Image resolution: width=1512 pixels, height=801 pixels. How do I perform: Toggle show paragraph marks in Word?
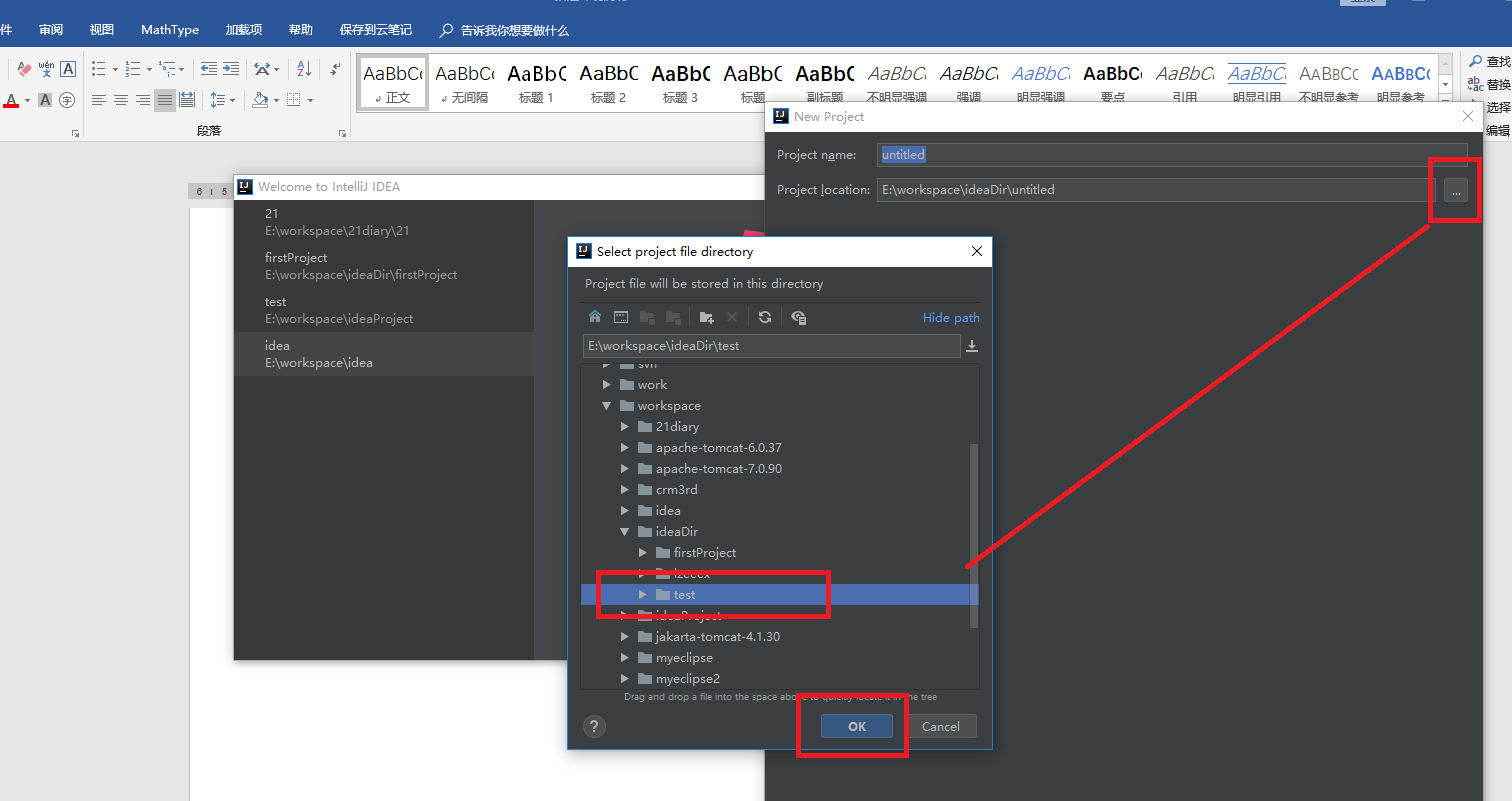(335, 69)
